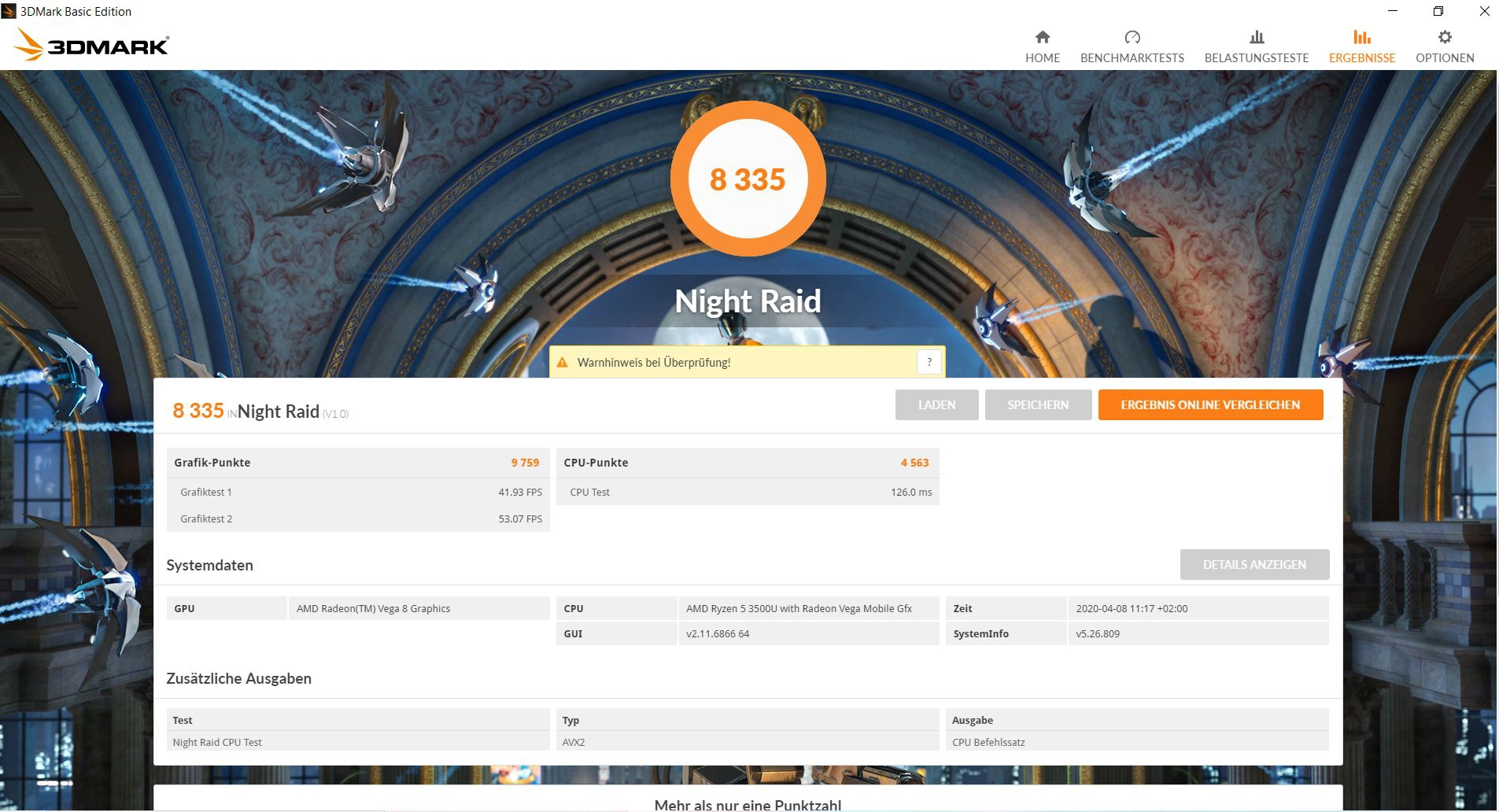Select the ERGEBNISSE tab

tap(1362, 47)
